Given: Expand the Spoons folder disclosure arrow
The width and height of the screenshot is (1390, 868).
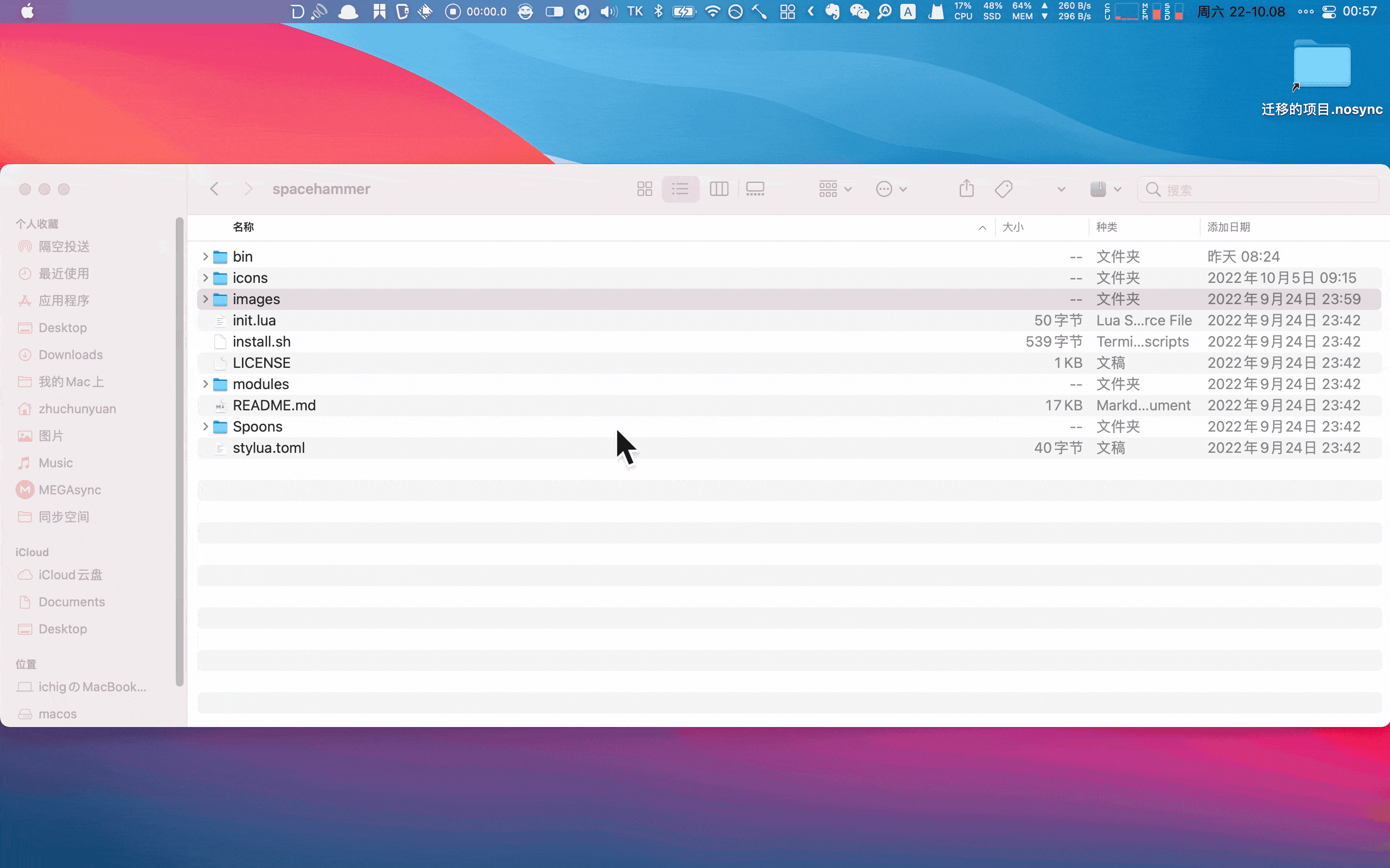Looking at the screenshot, I should pos(205,427).
